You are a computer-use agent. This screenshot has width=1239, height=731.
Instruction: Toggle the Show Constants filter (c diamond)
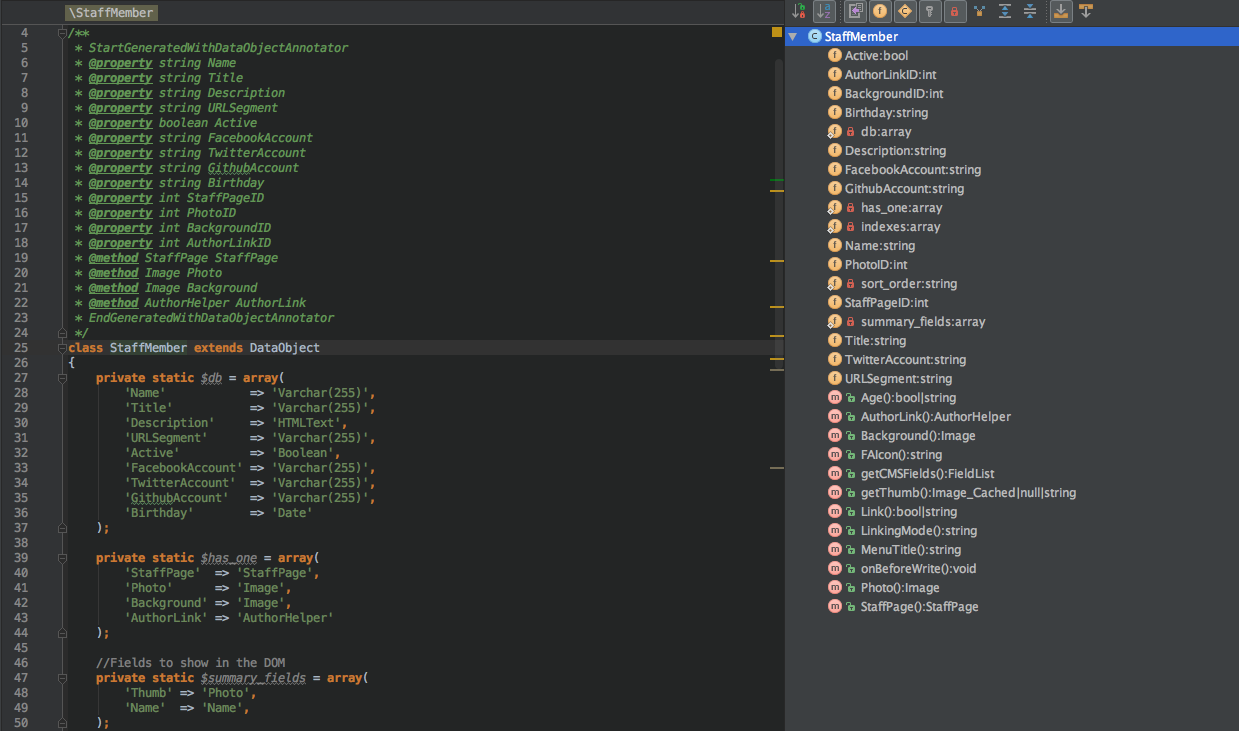(x=903, y=11)
